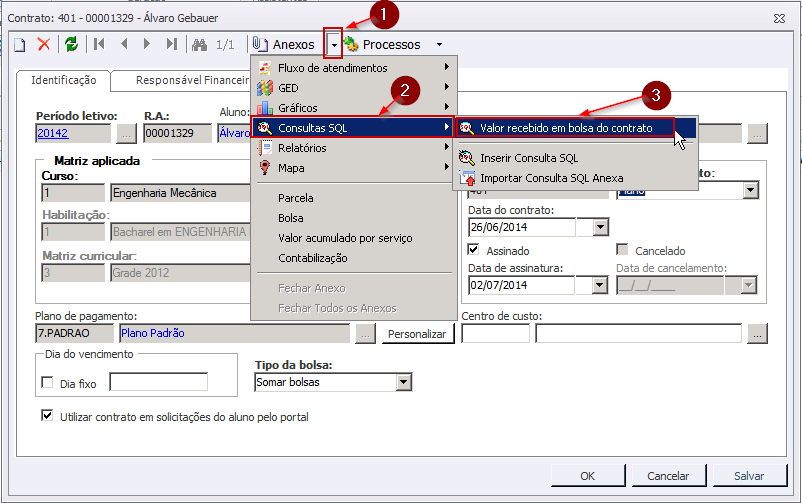Open the Data de assinatura date dropdown
The image size is (802, 503).
pos(600,285)
